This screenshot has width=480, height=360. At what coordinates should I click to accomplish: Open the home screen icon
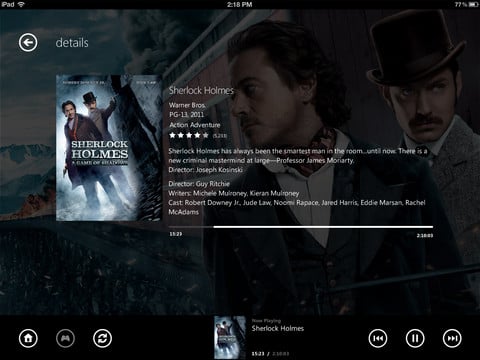28,338
